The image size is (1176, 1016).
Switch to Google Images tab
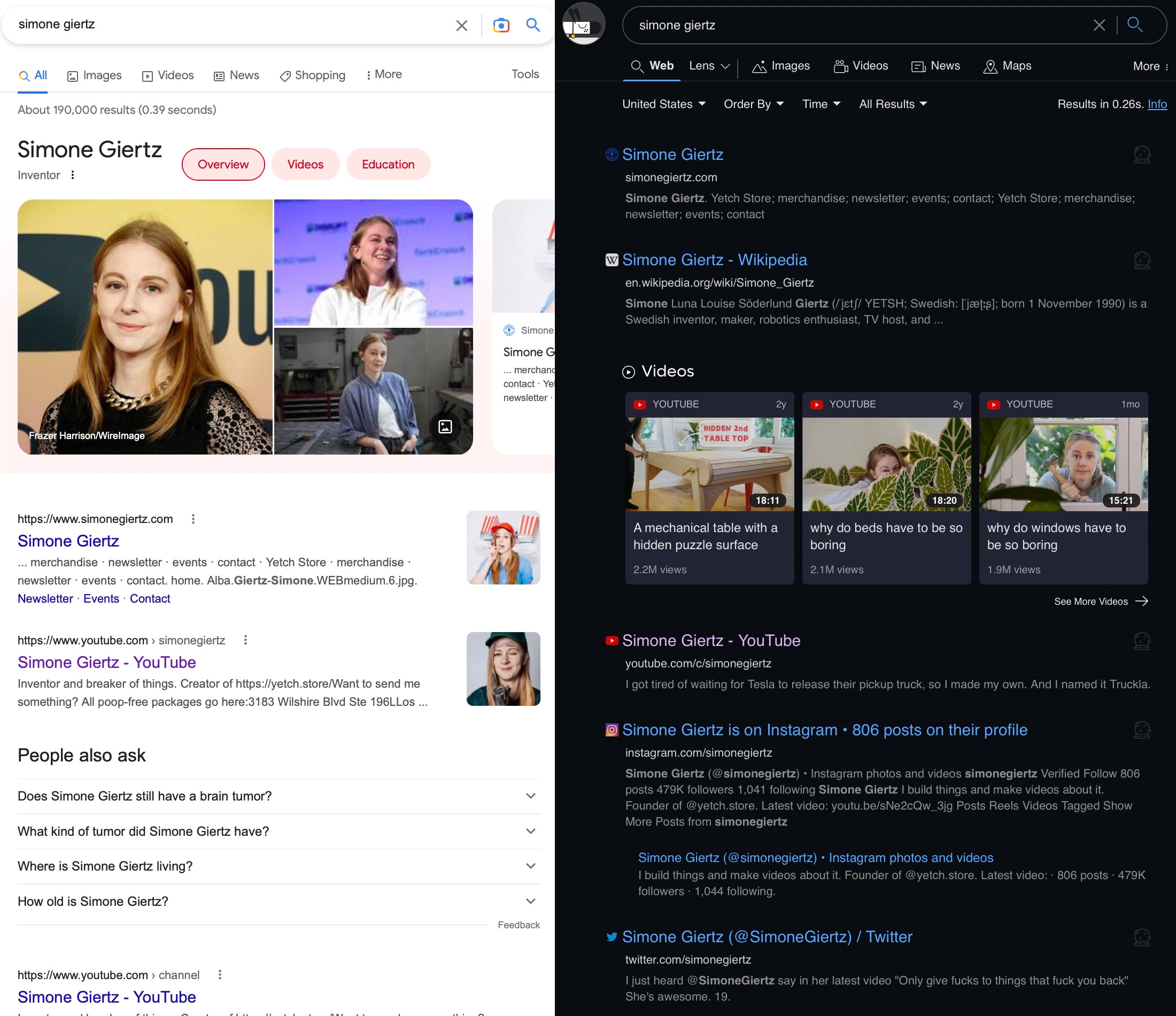point(94,75)
